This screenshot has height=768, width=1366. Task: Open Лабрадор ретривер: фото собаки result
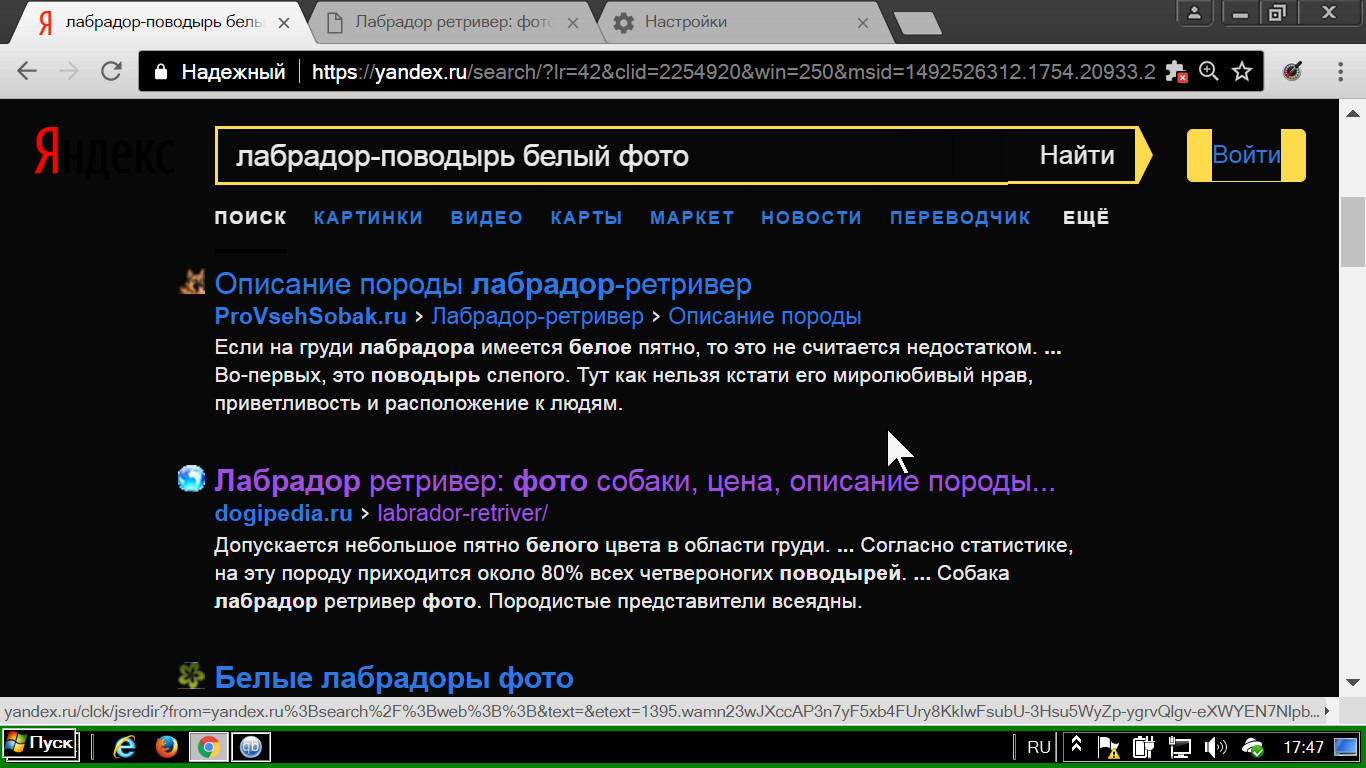[x=635, y=481]
